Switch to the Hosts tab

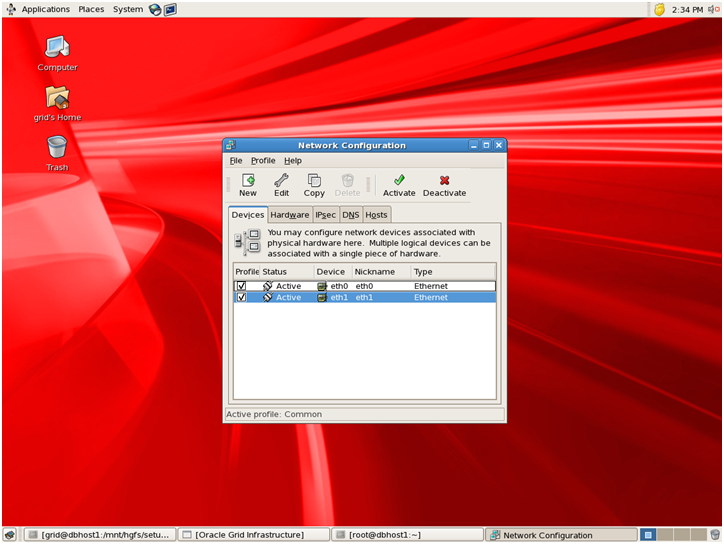tap(376, 215)
